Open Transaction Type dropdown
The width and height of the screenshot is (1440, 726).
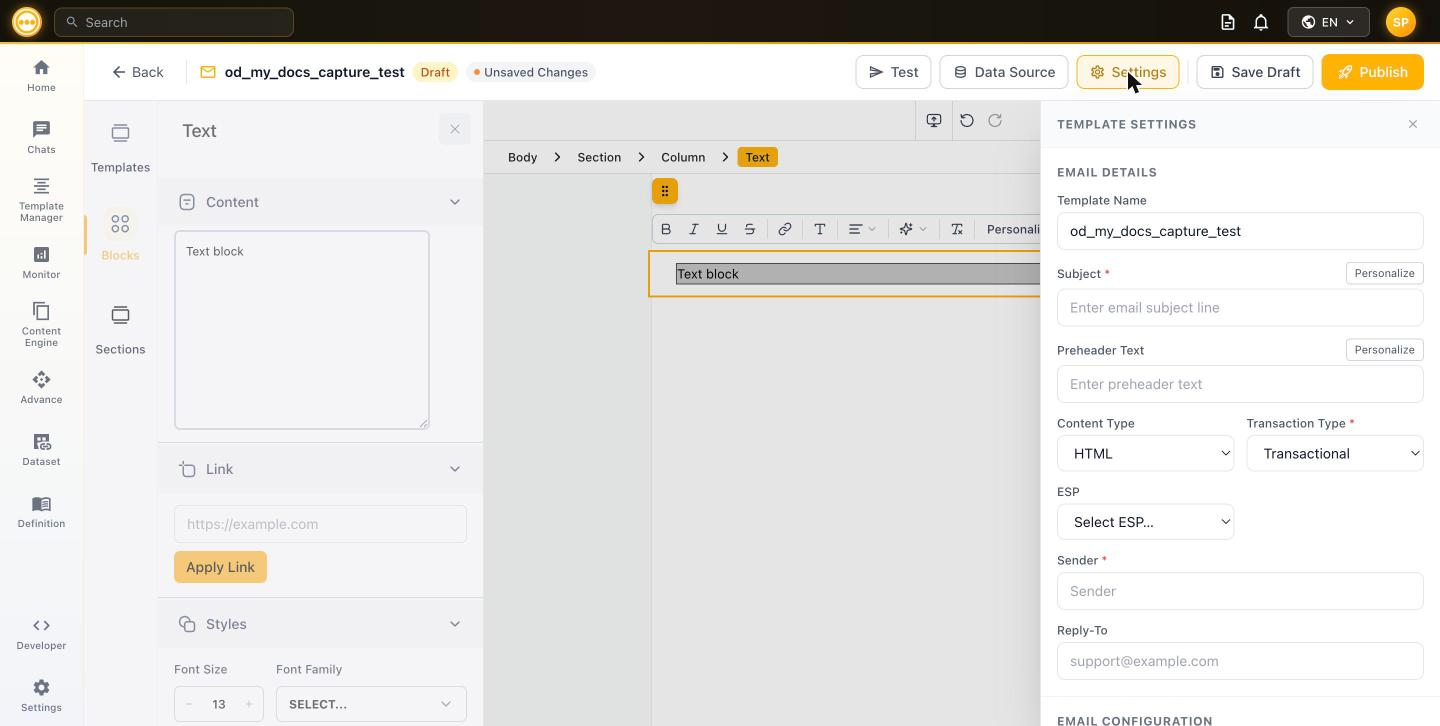tap(1335, 453)
